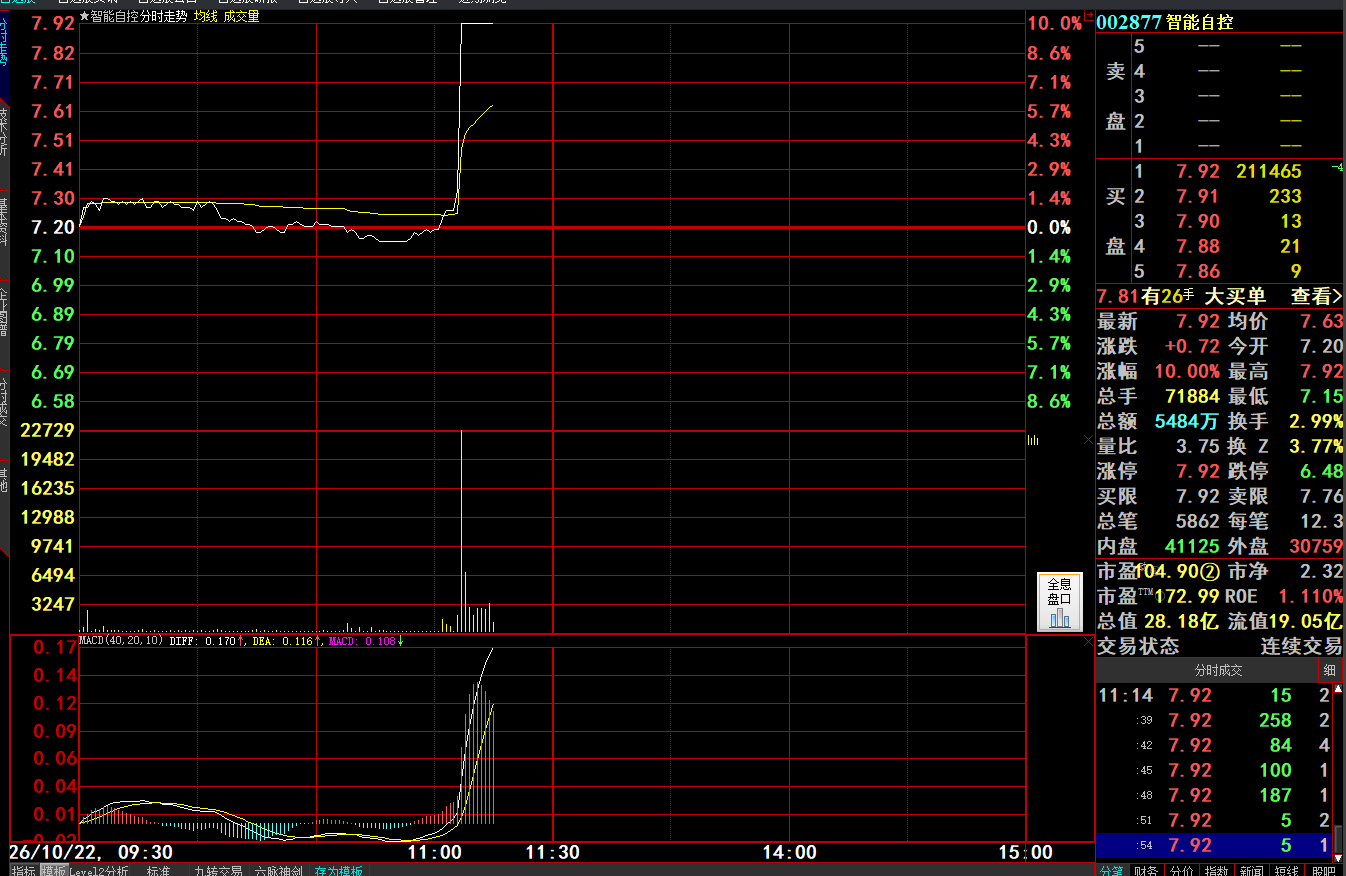Image resolution: width=1346 pixels, height=876 pixels.
Task: Click the 成交量 legend label above the chart
Action: pos(241,16)
